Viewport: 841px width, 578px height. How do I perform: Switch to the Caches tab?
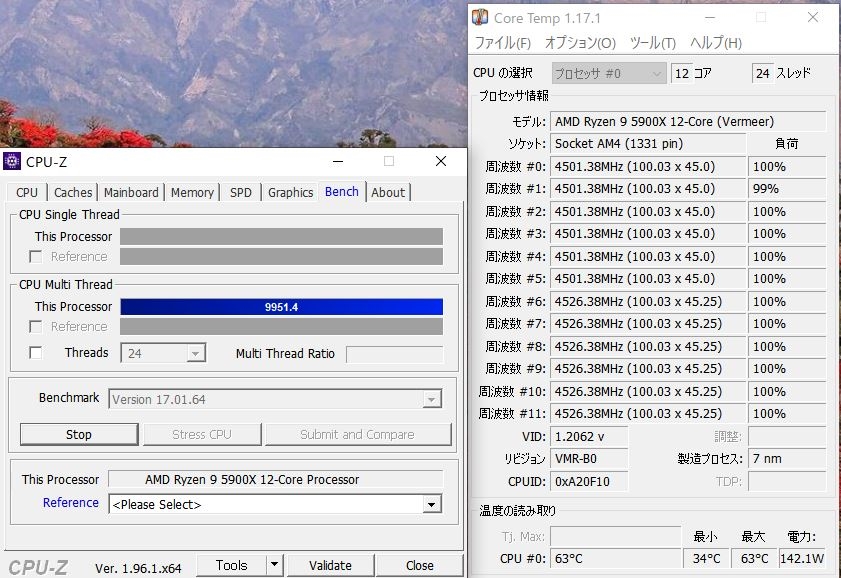point(73,192)
